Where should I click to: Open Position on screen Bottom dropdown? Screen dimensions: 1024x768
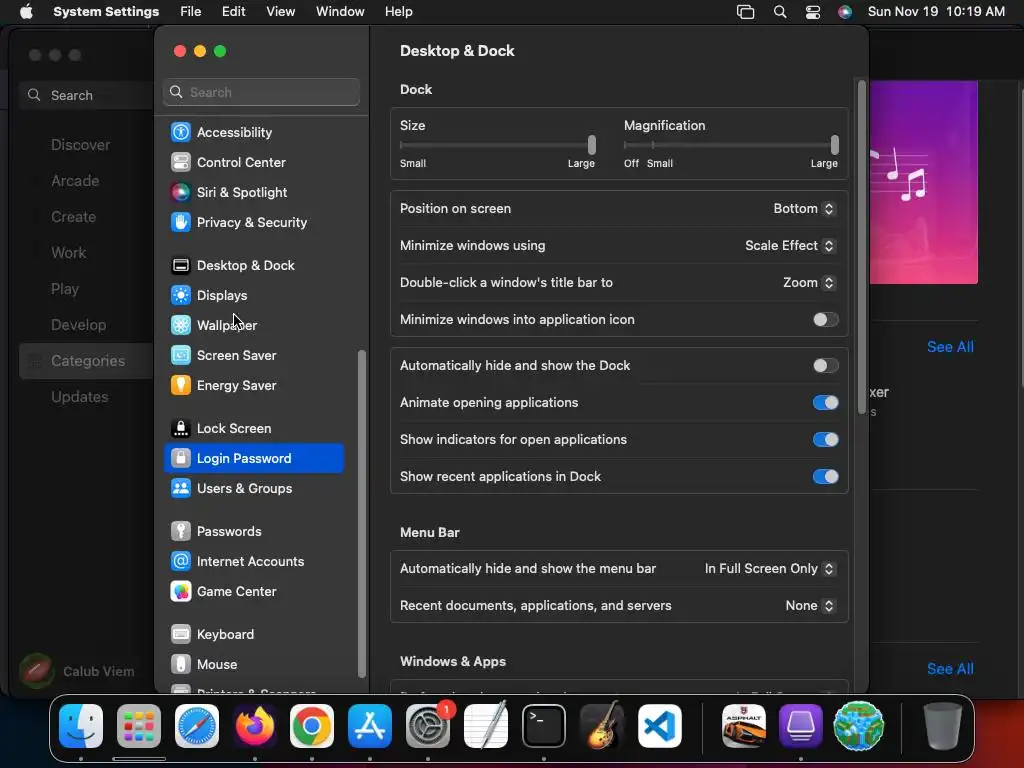pyautogui.click(x=804, y=208)
